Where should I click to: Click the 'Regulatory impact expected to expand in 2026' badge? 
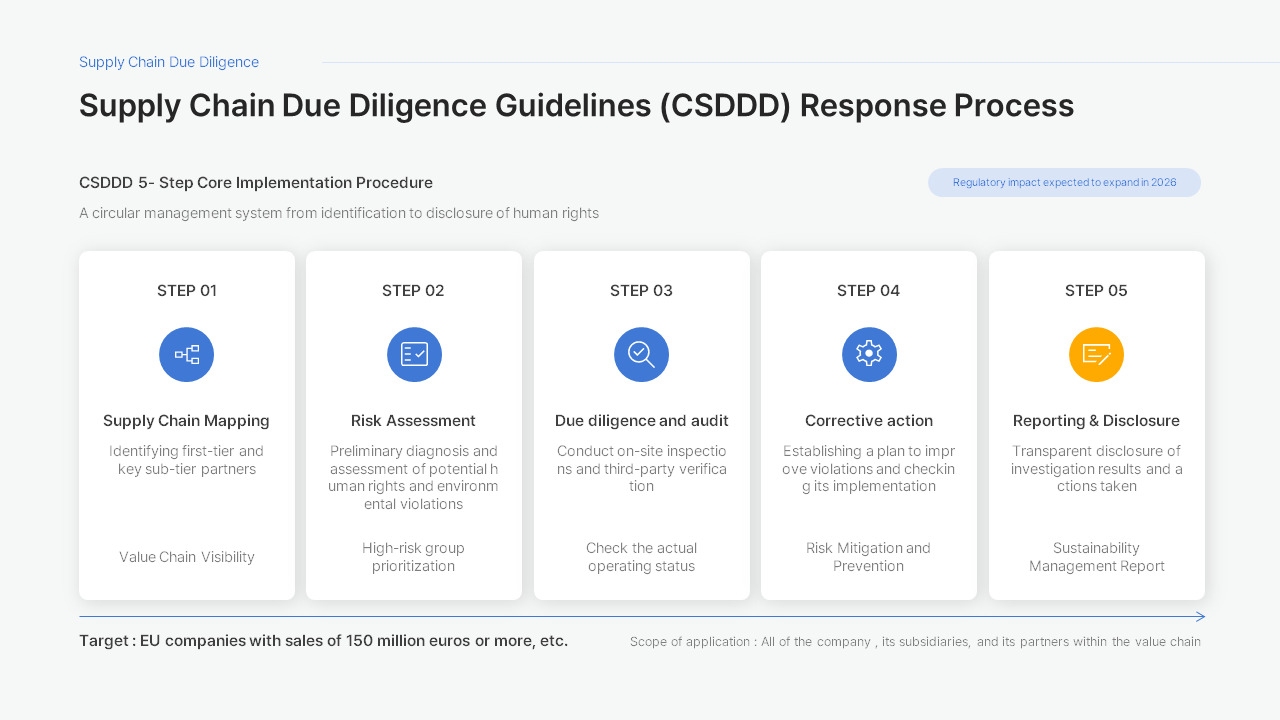(x=1064, y=183)
